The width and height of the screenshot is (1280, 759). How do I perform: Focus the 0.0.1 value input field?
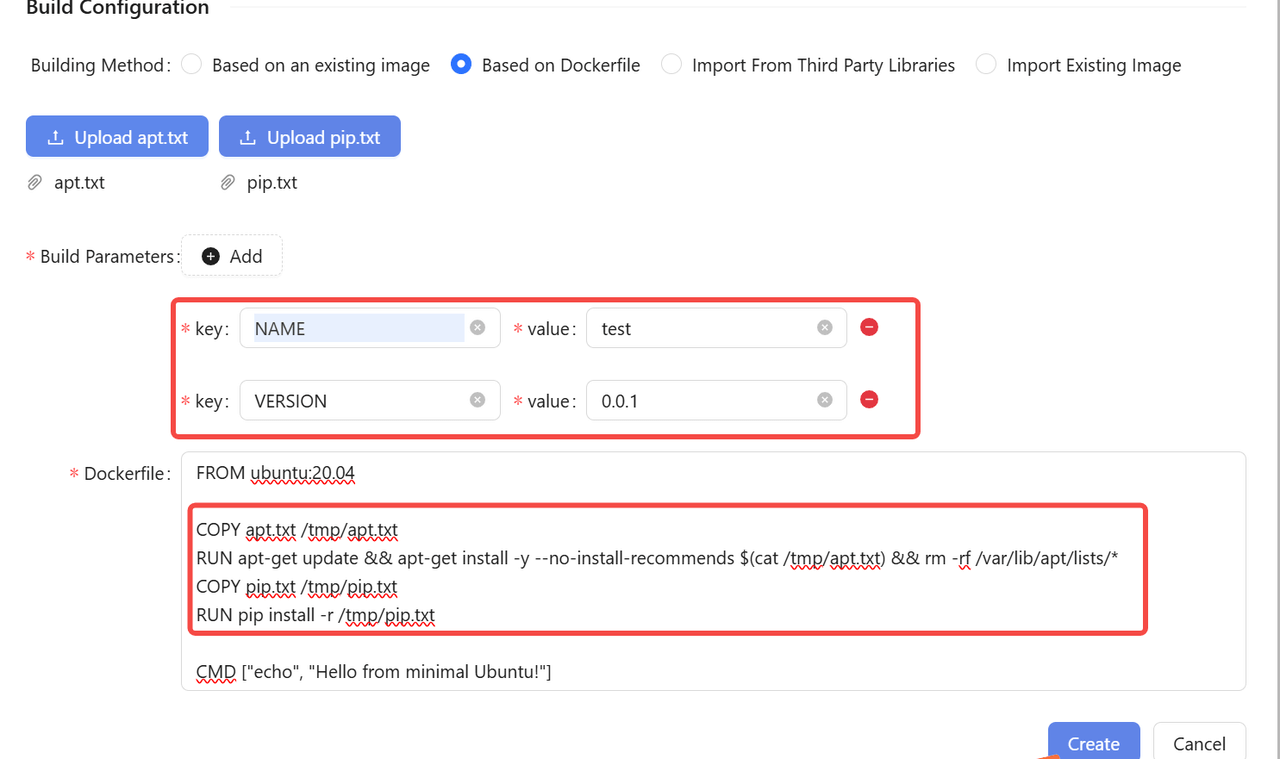pos(717,400)
